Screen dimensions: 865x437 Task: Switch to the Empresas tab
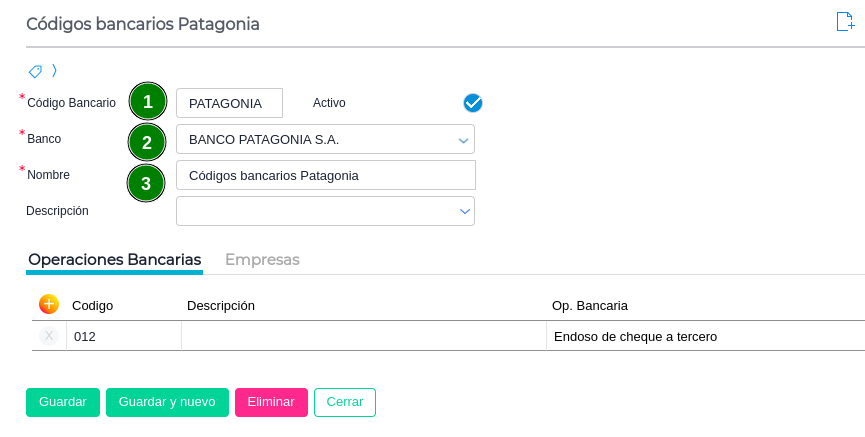pyautogui.click(x=262, y=259)
